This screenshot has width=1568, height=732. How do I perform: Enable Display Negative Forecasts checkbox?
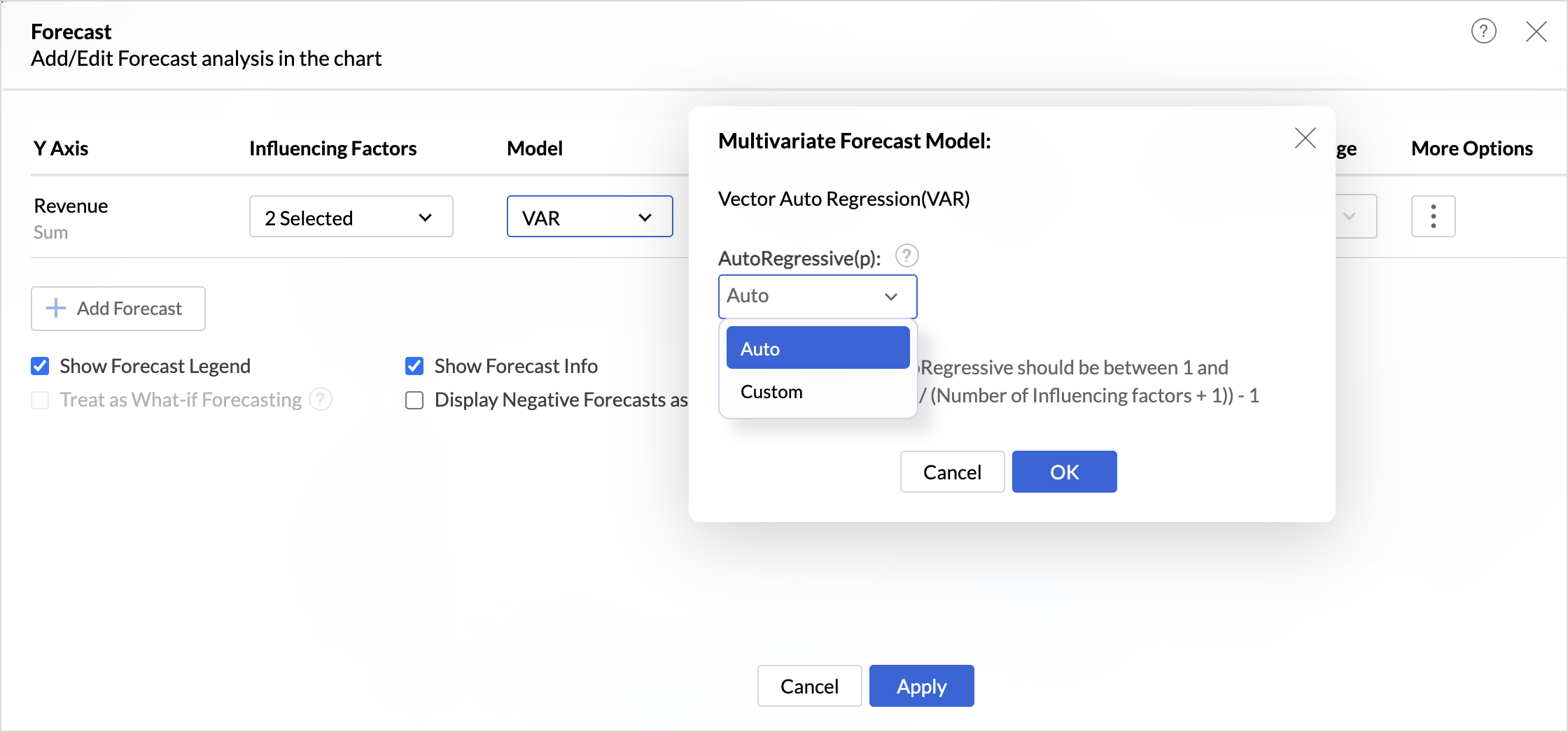point(414,400)
